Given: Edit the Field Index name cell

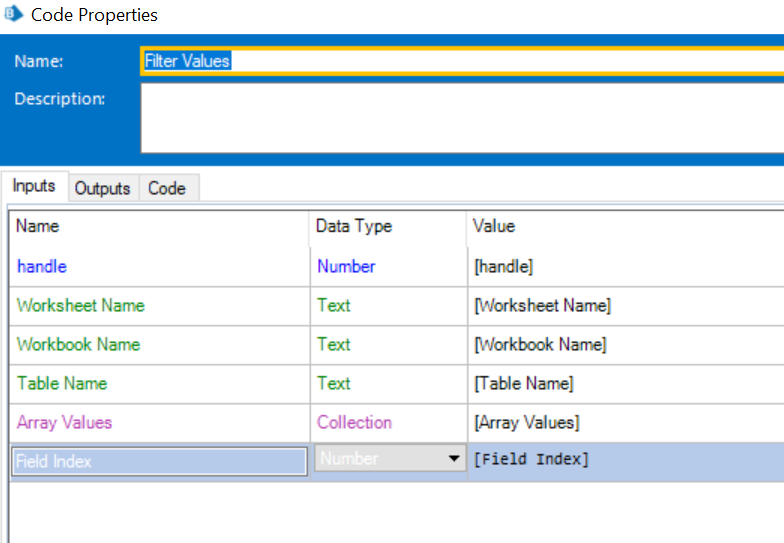Looking at the screenshot, I should click(159, 461).
